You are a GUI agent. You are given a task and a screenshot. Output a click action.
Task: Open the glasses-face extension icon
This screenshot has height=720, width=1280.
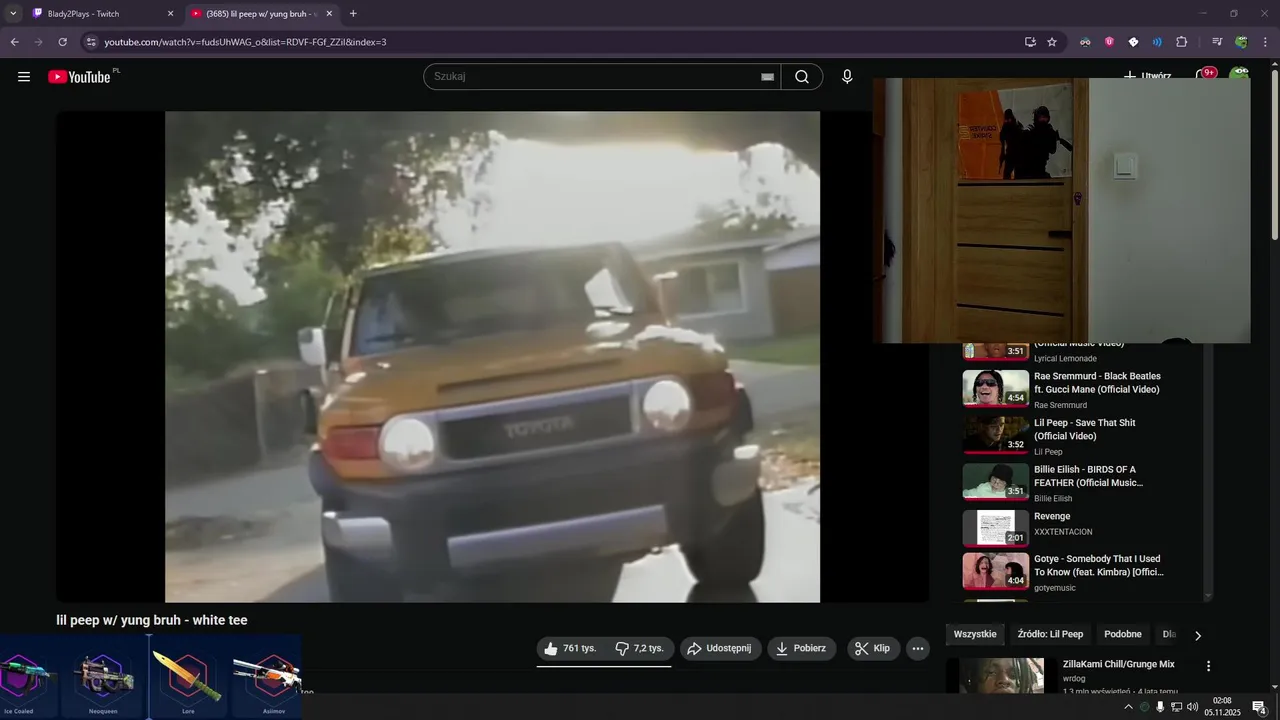pyautogui.click(x=1085, y=42)
